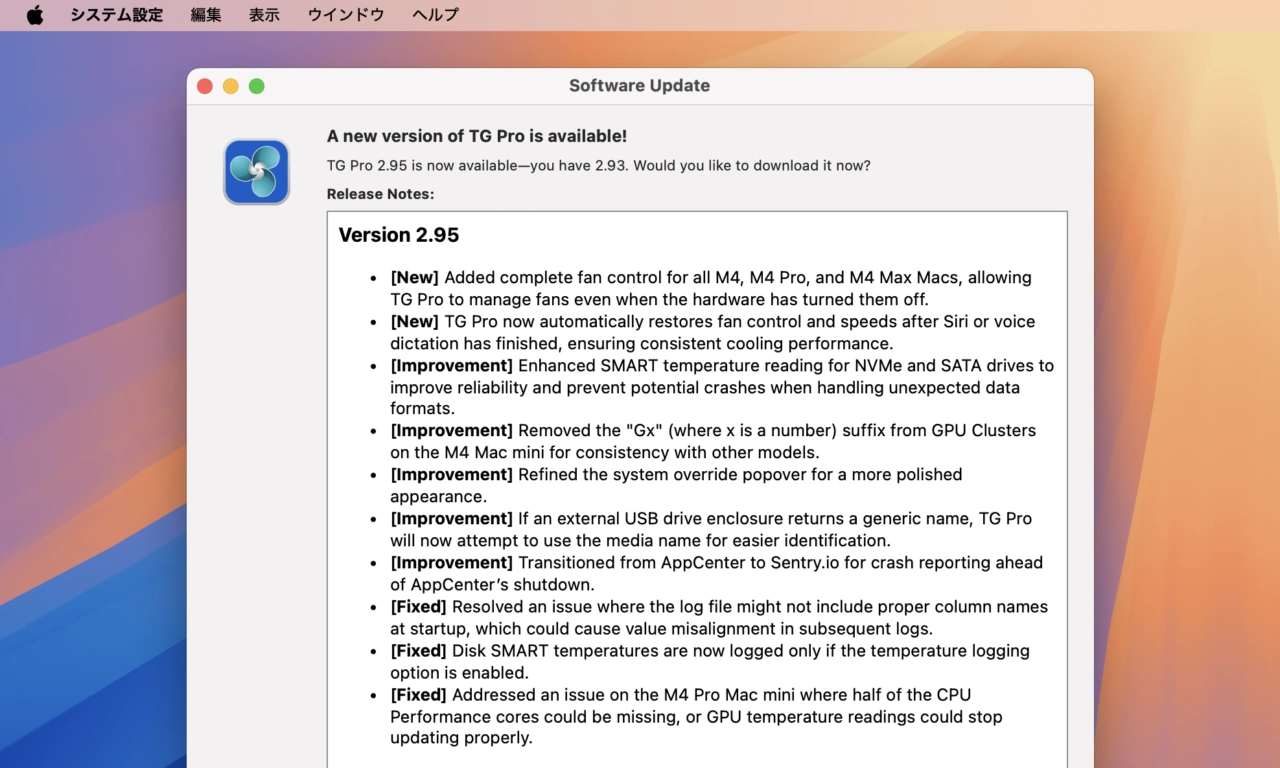Click 'A new version of TG Pro' headline
The width and height of the screenshot is (1280, 768).
coord(477,136)
